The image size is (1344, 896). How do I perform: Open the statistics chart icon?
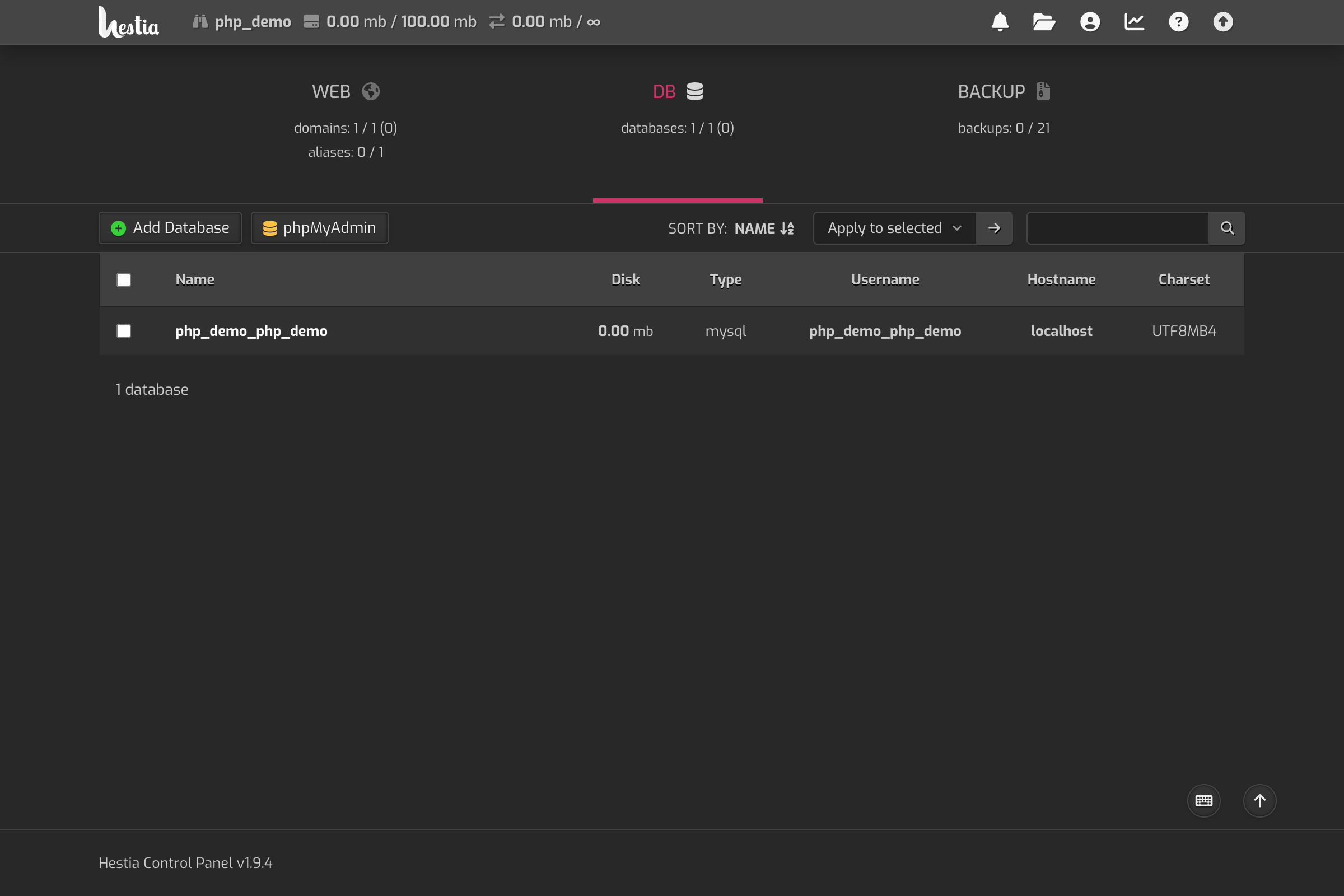[1135, 22]
